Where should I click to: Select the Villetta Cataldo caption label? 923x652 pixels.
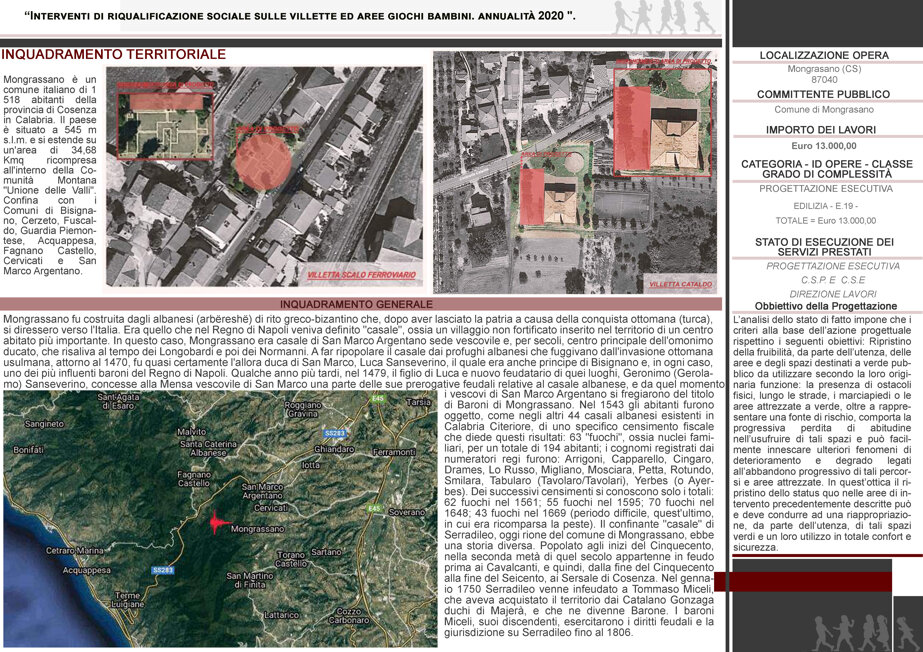(680, 284)
